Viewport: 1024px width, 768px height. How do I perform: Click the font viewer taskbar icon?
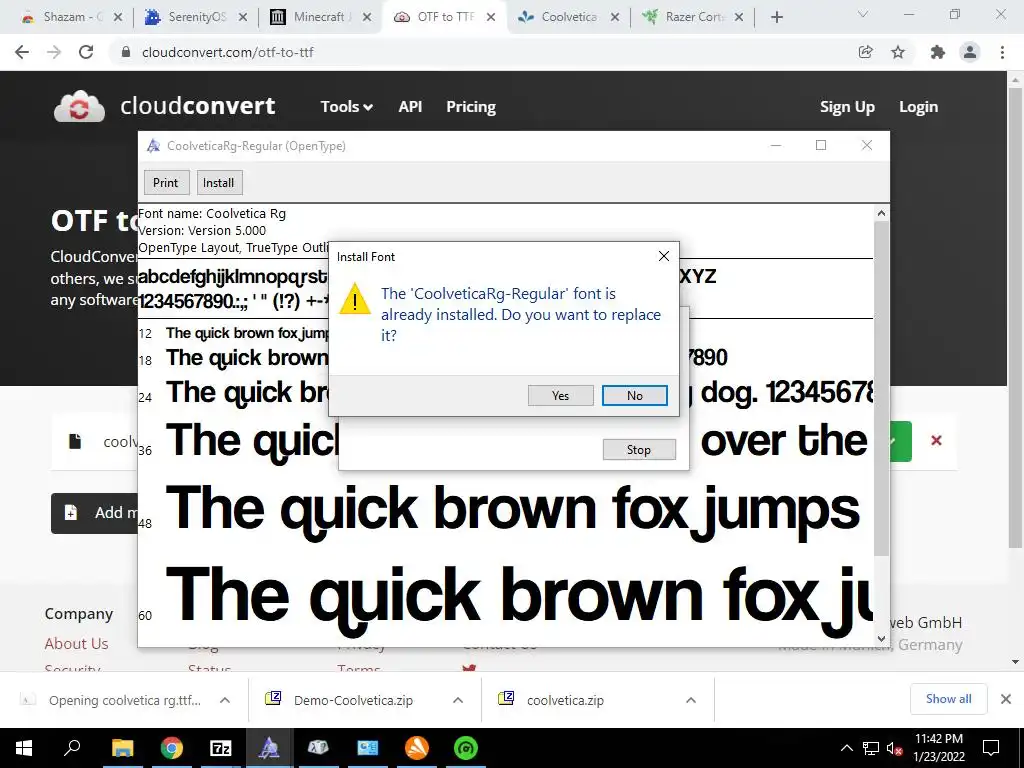click(269, 748)
